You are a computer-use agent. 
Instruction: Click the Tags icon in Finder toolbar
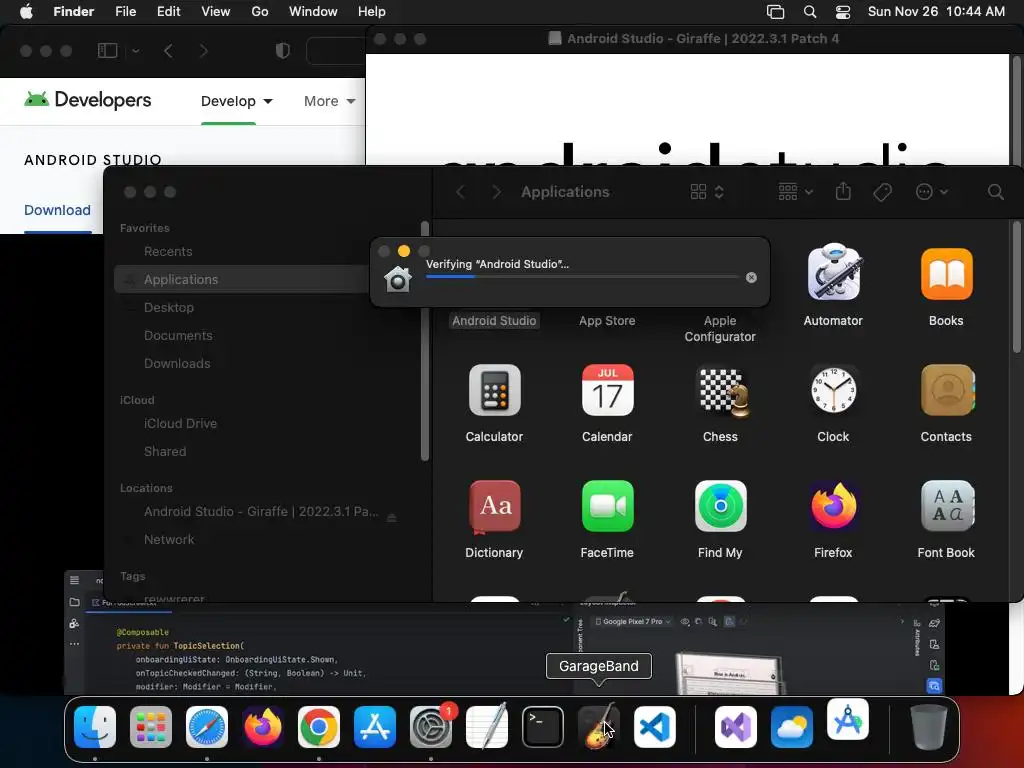coord(882,192)
